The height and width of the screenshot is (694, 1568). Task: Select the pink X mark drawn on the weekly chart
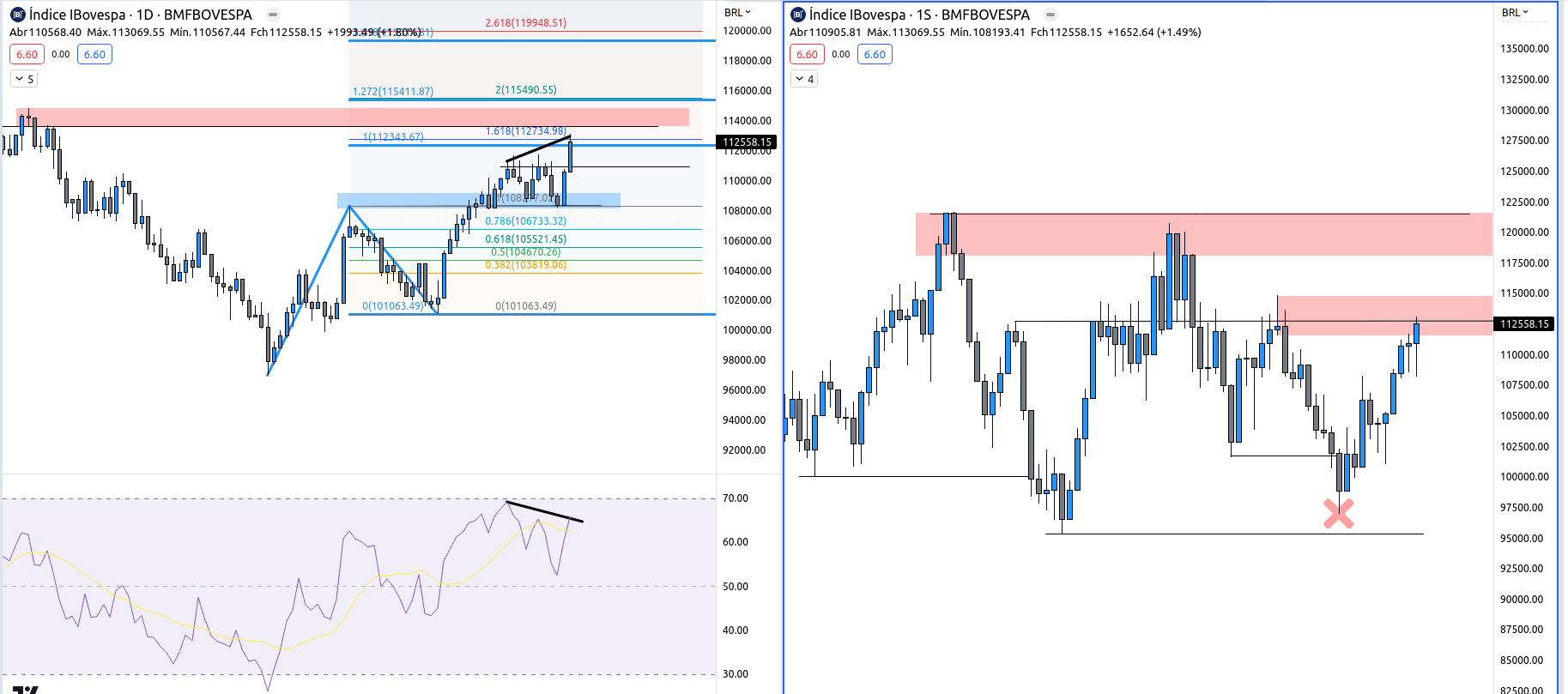tap(1338, 514)
